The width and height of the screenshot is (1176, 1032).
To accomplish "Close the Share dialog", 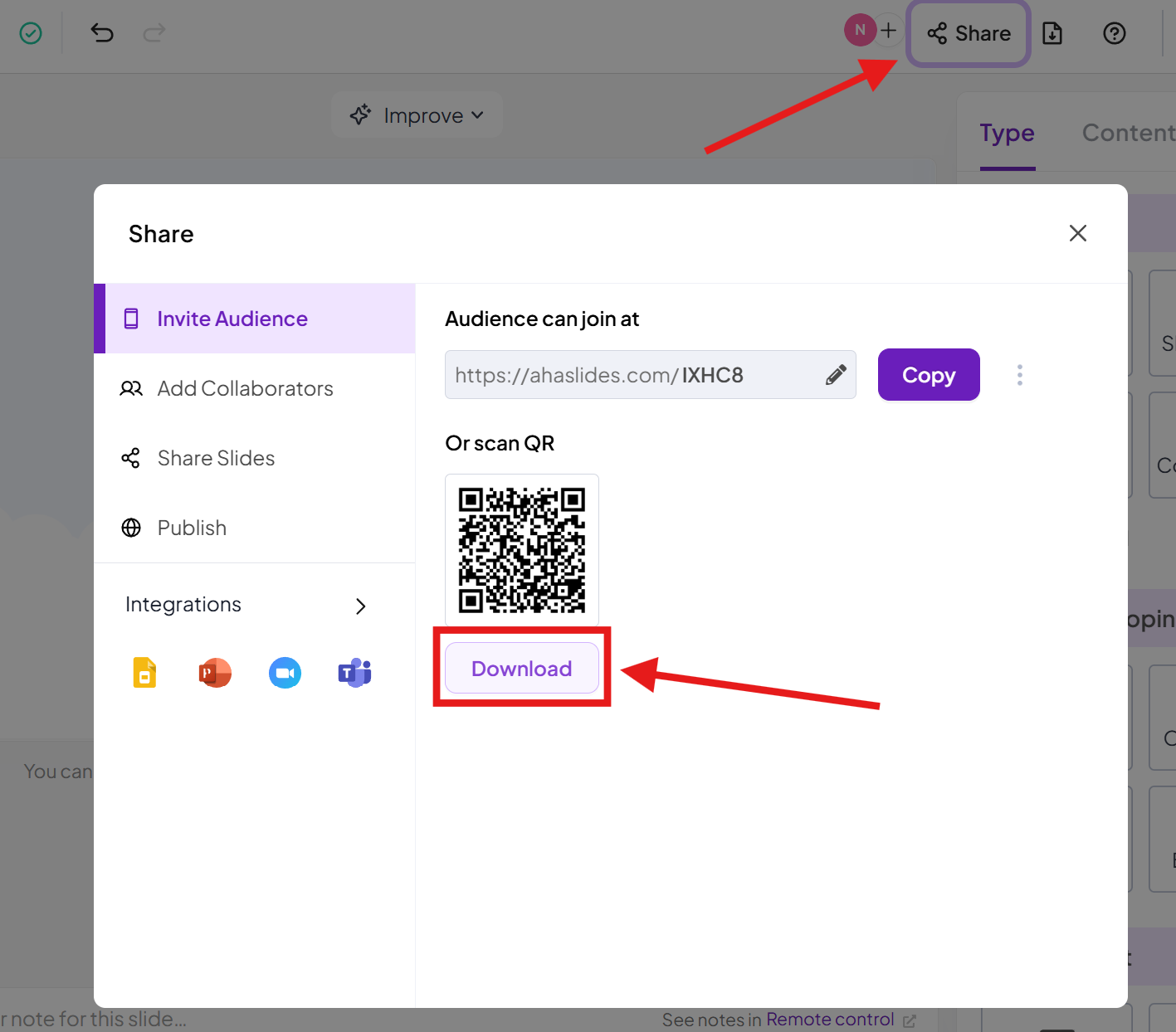I will pos(1077,233).
